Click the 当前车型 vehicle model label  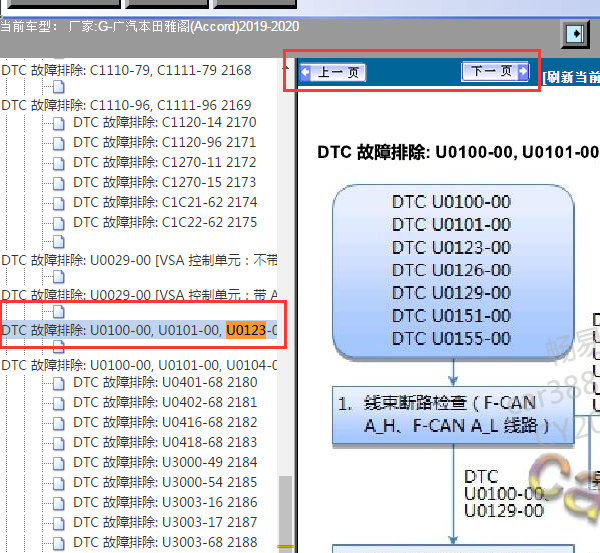point(150,26)
